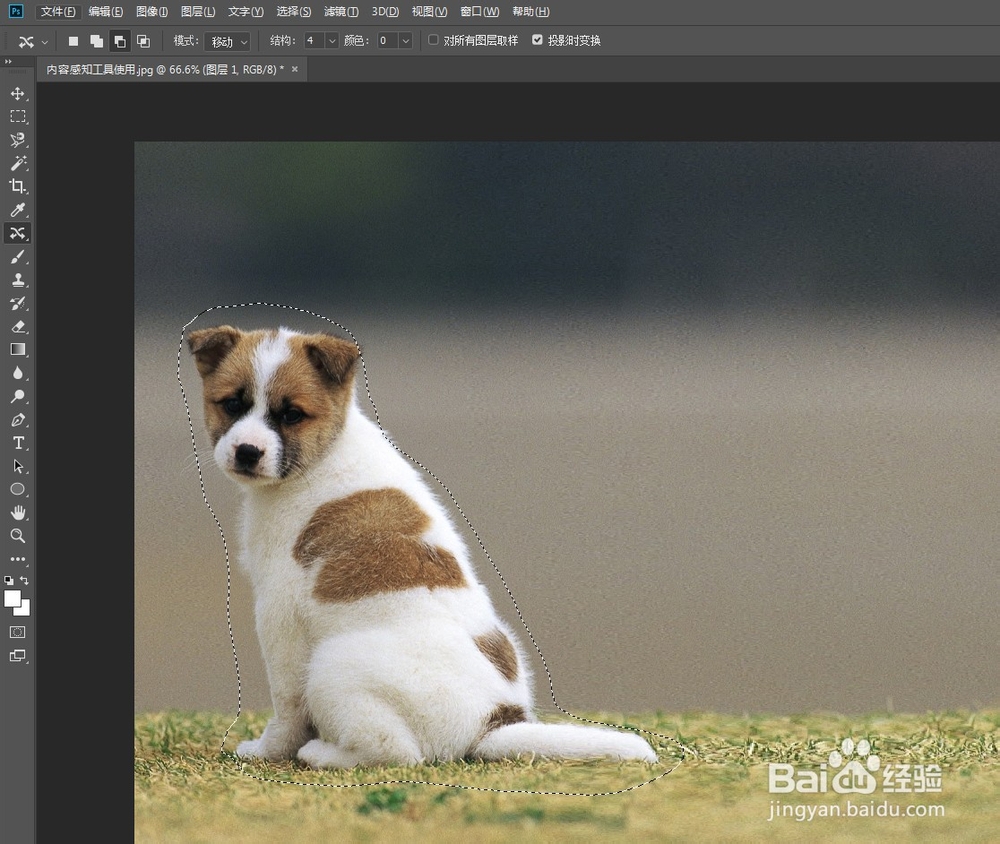This screenshot has width=1000, height=844.
Task: Change the screen mode
Action: point(18,656)
